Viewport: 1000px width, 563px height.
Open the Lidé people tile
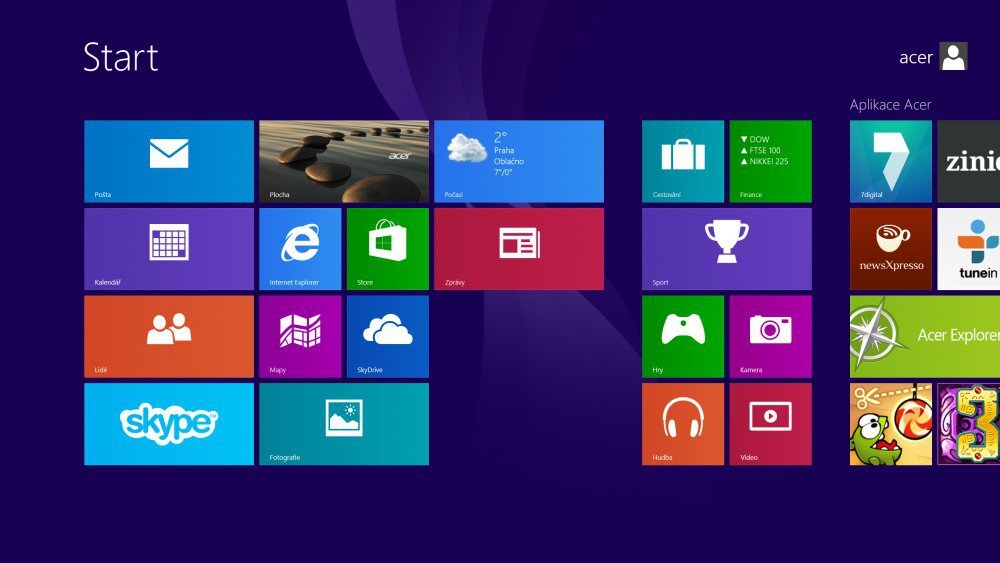168,335
